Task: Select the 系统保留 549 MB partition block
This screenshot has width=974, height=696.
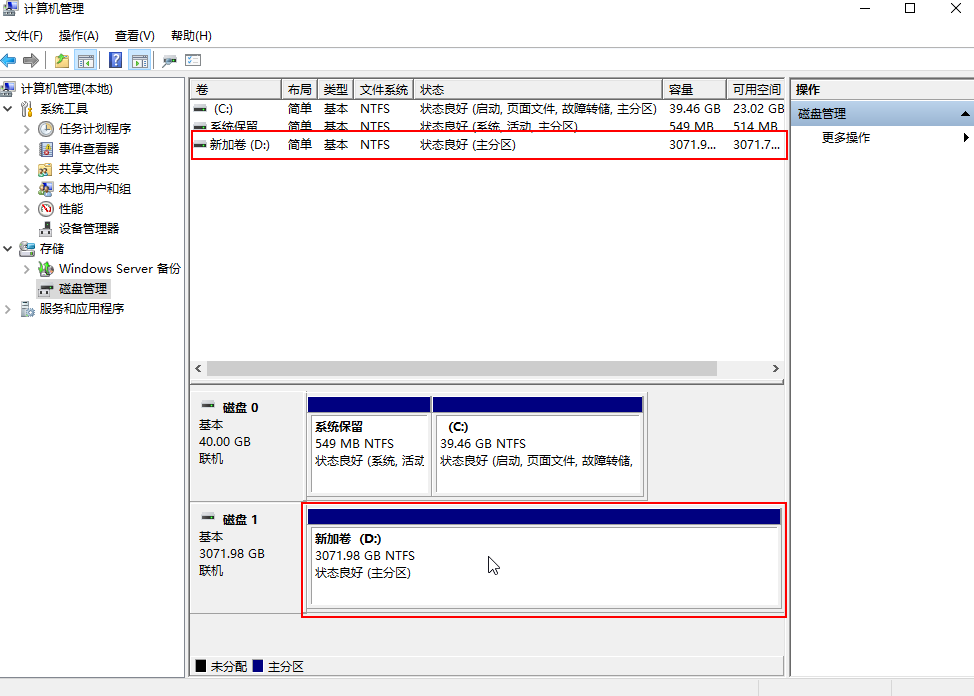Action: (x=369, y=446)
